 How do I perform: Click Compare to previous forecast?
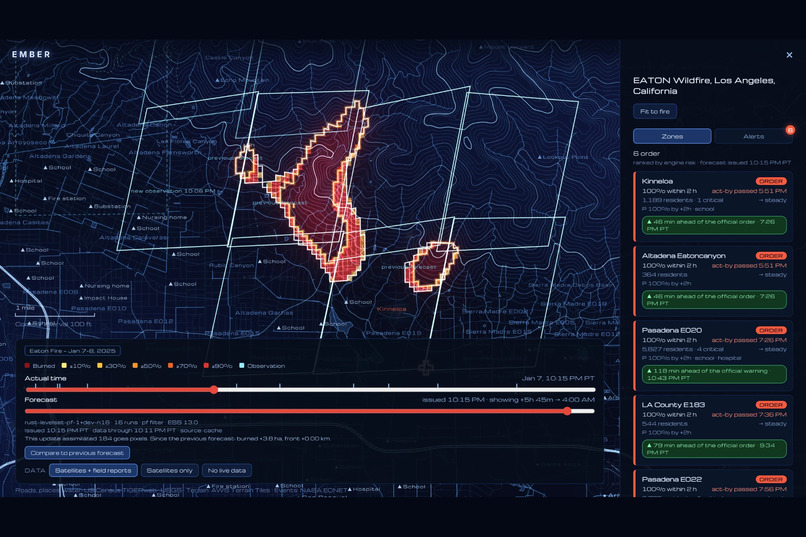coord(77,453)
